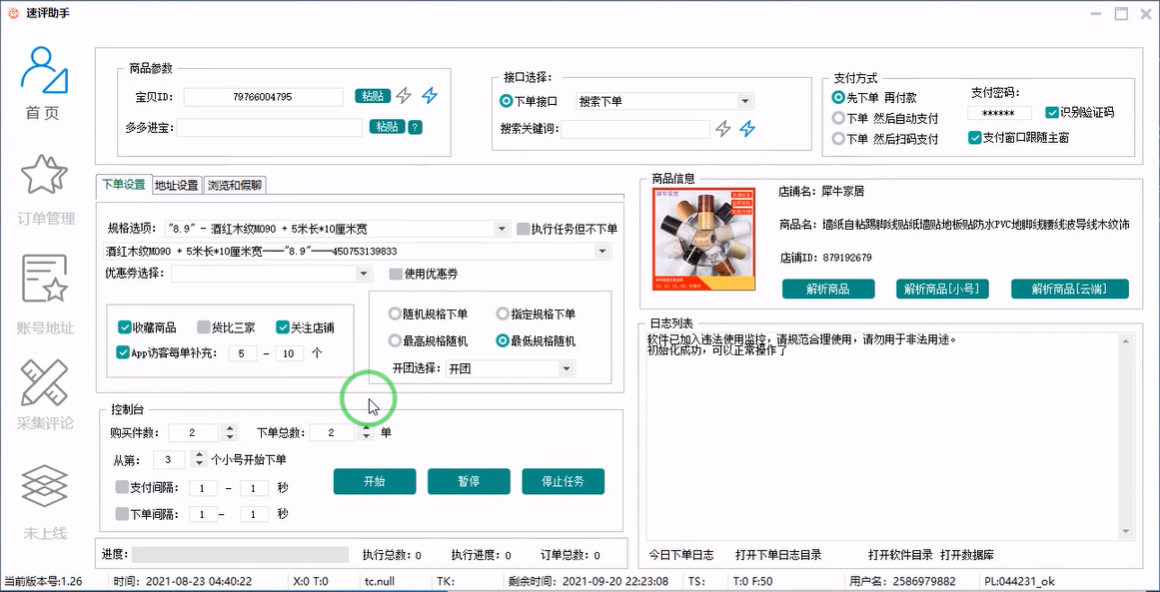
Task: Click the log list scrollbar up arrow
Action: tap(1127, 340)
